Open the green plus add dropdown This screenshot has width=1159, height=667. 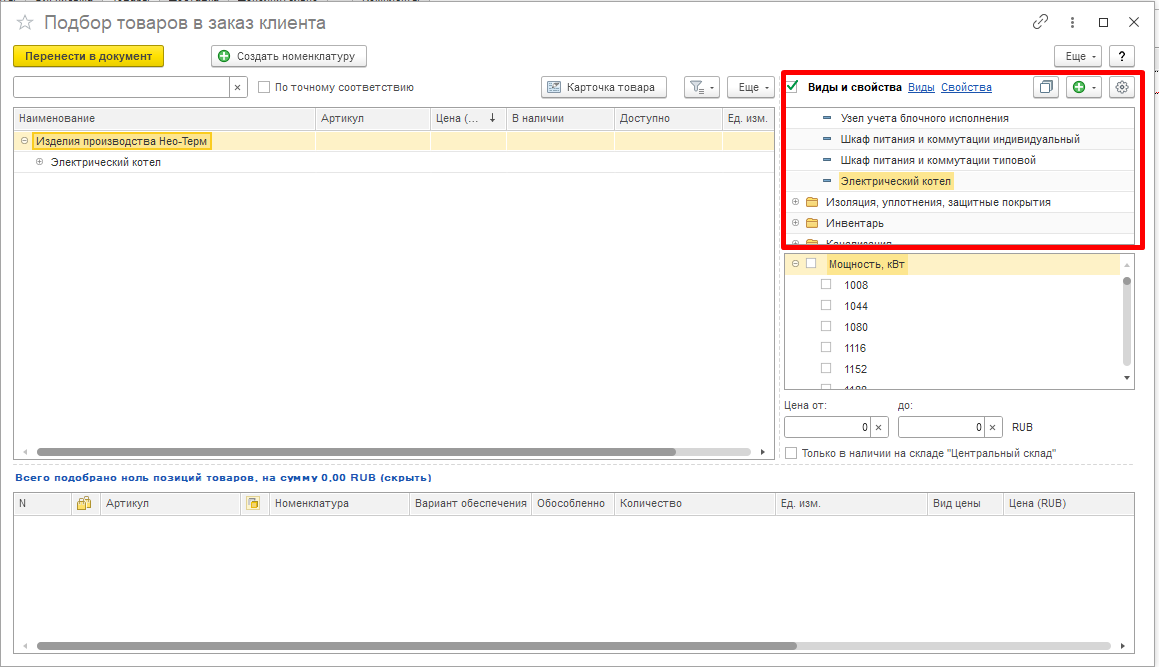pyautogui.click(x=1084, y=87)
